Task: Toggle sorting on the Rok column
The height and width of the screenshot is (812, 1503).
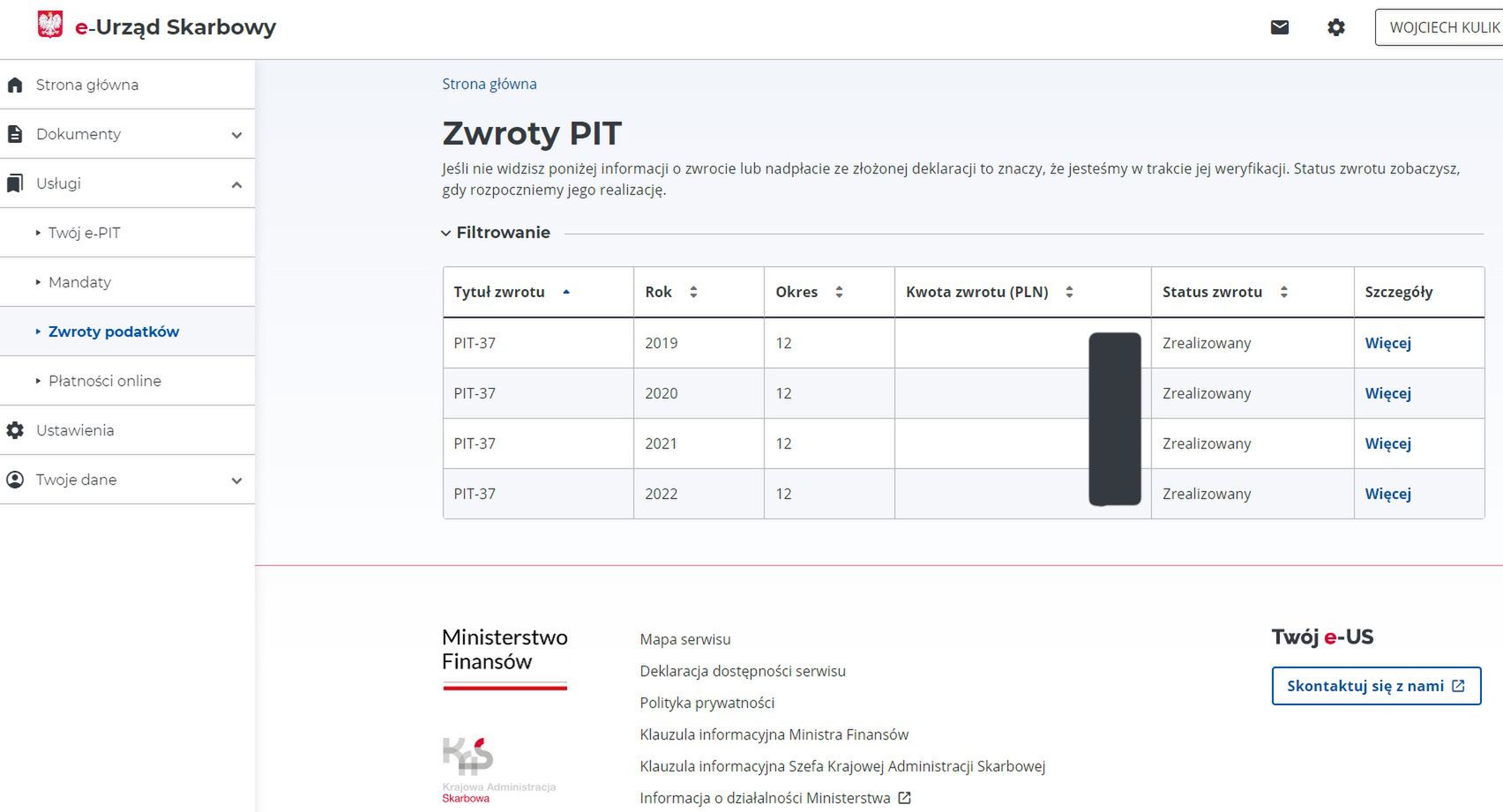Action: coord(696,291)
